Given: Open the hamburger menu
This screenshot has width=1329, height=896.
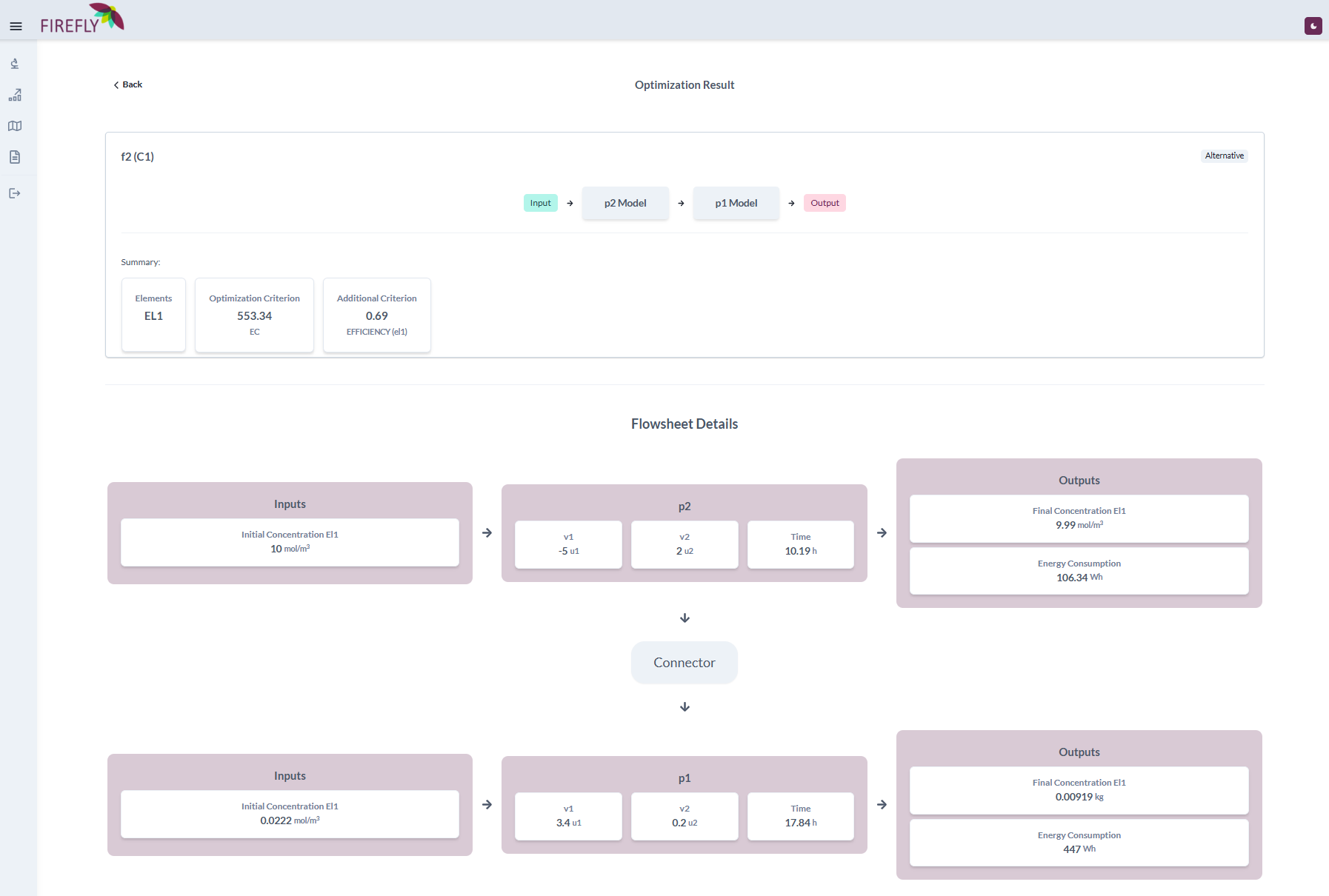Looking at the screenshot, I should click(16, 27).
